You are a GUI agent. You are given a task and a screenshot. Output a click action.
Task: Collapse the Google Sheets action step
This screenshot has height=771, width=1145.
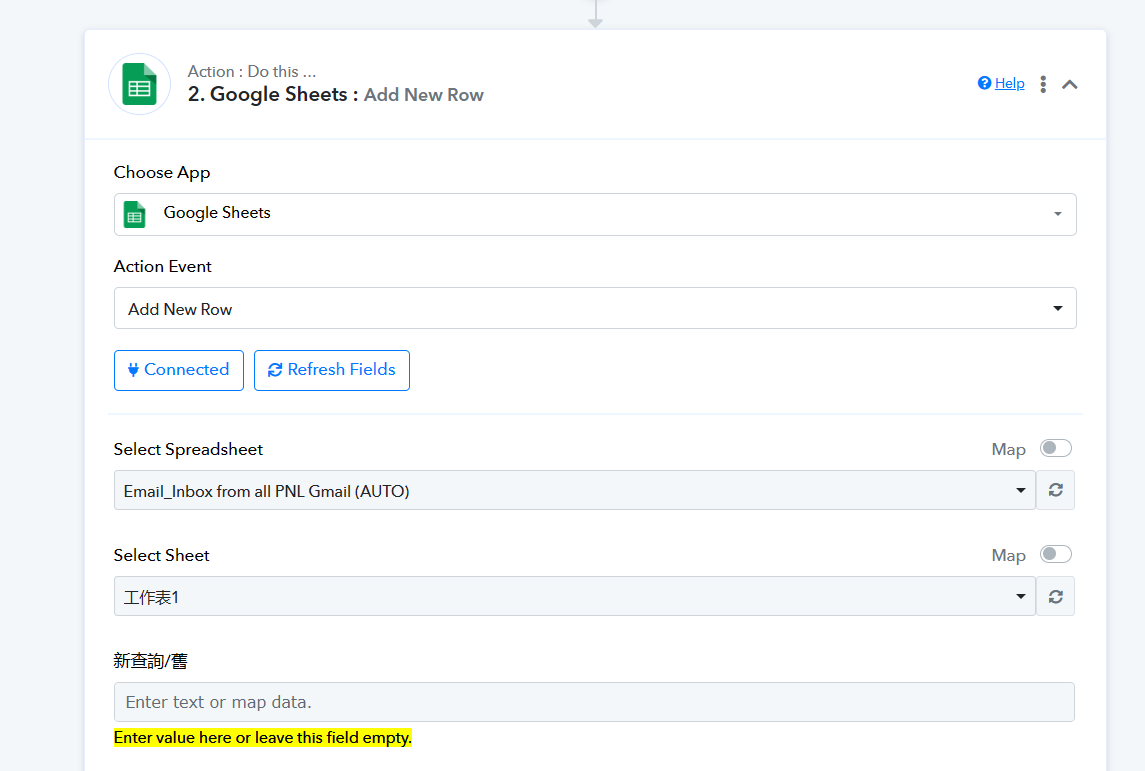click(1070, 84)
